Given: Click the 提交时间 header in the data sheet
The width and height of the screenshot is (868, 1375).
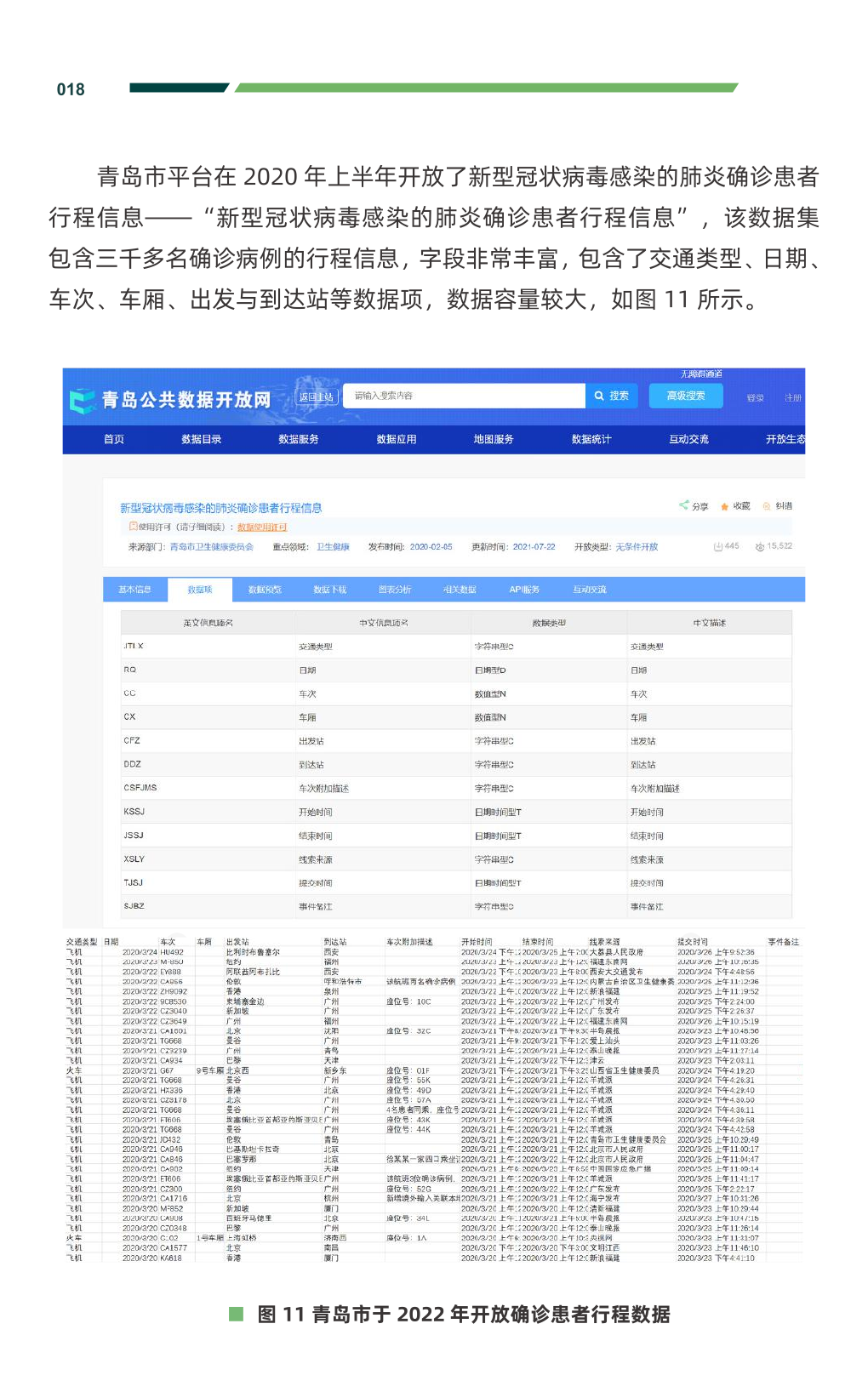Looking at the screenshot, I should [692, 942].
